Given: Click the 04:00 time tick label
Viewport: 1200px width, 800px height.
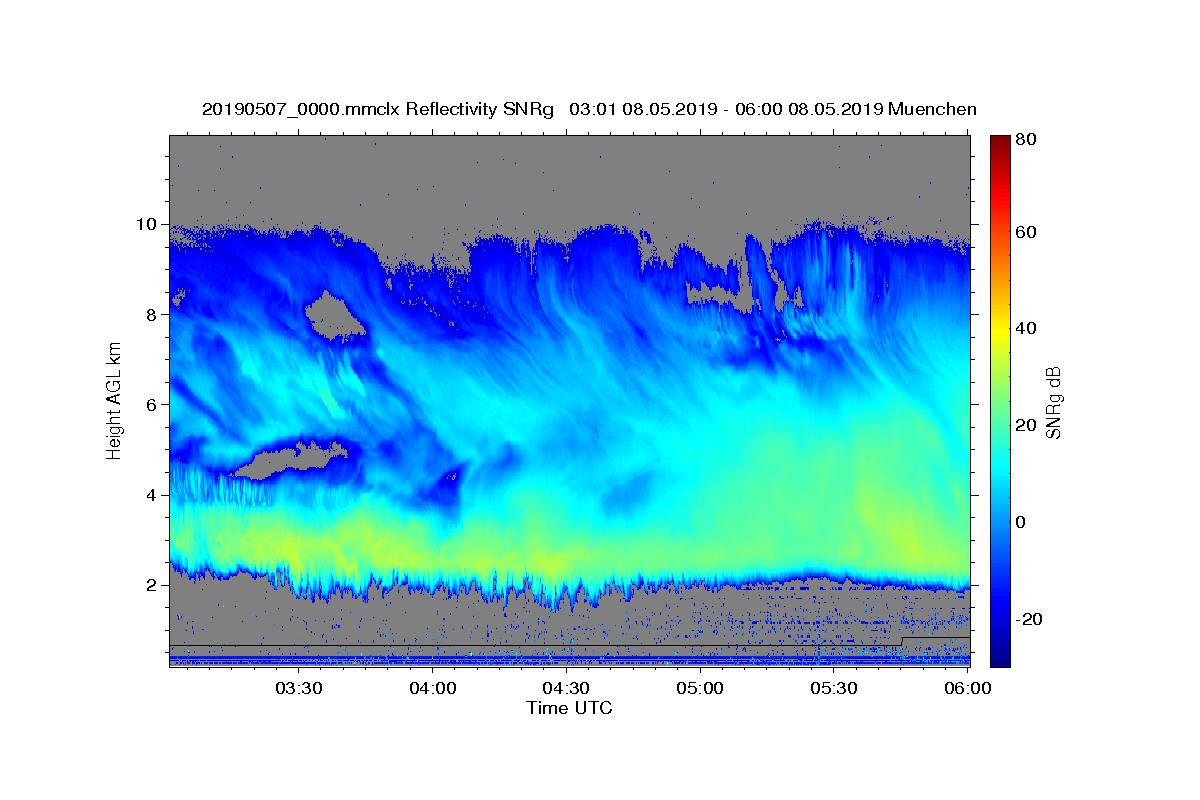Looking at the screenshot, I should 432,689.
